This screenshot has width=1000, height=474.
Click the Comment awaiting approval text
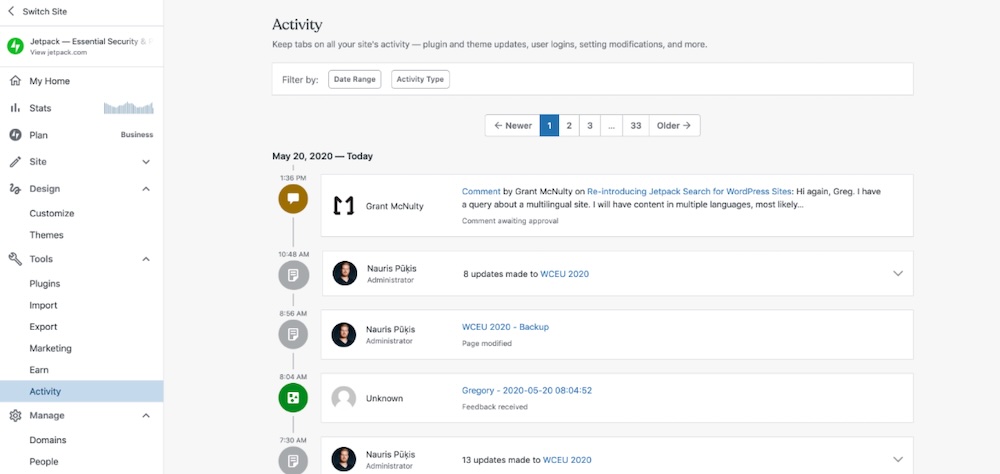tap(510, 221)
